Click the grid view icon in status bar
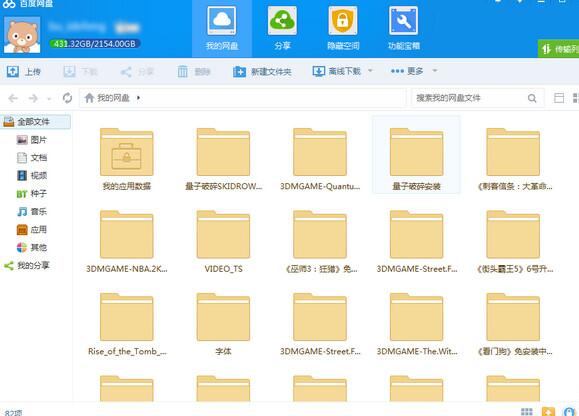Viewport: 579px width, 416px height. coord(527,412)
